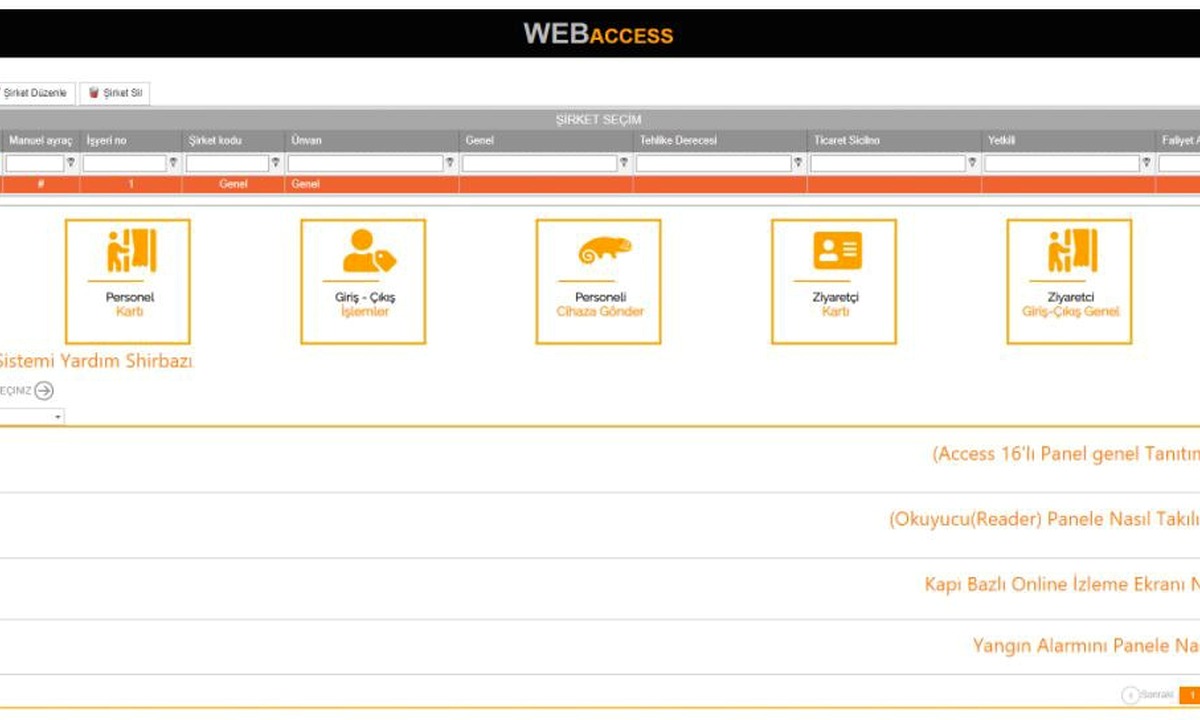Click the filter icon beside İşyeri no field
This screenshot has width=1200, height=720.
click(x=173, y=162)
